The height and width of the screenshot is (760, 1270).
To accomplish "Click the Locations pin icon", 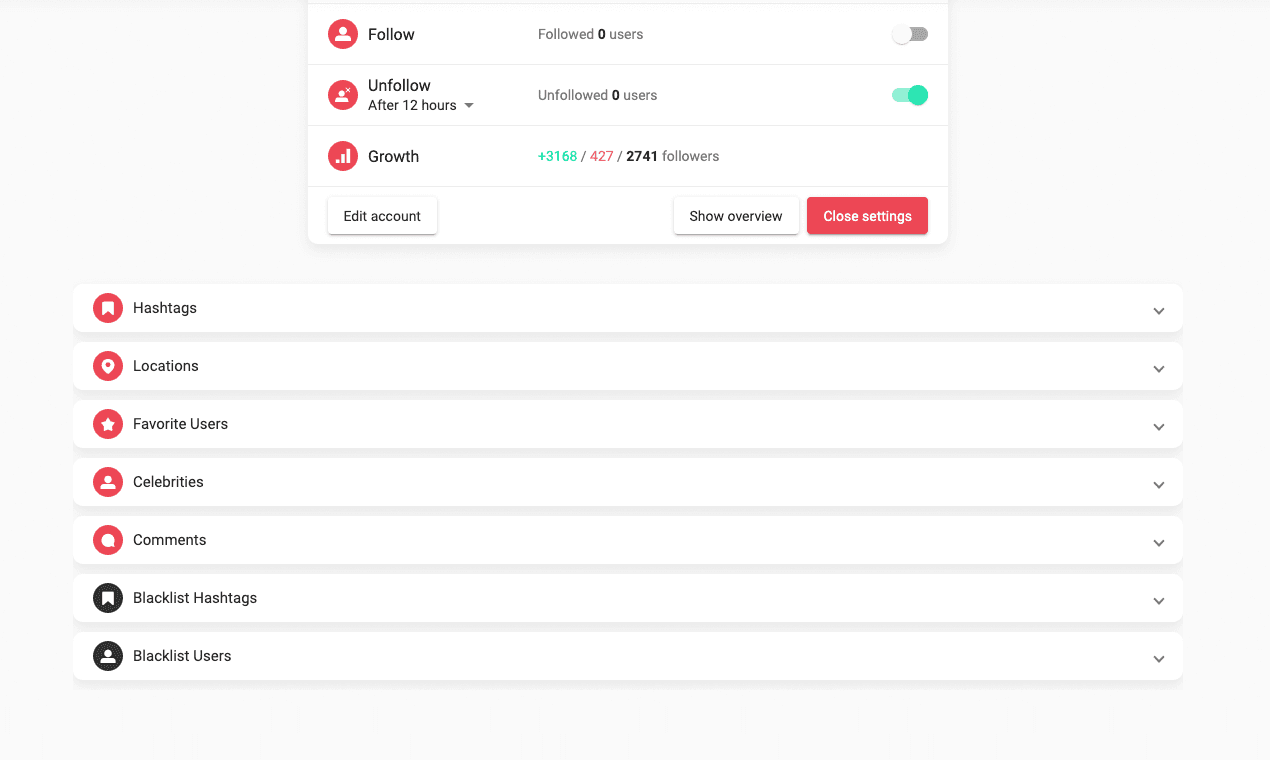I will coord(108,366).
